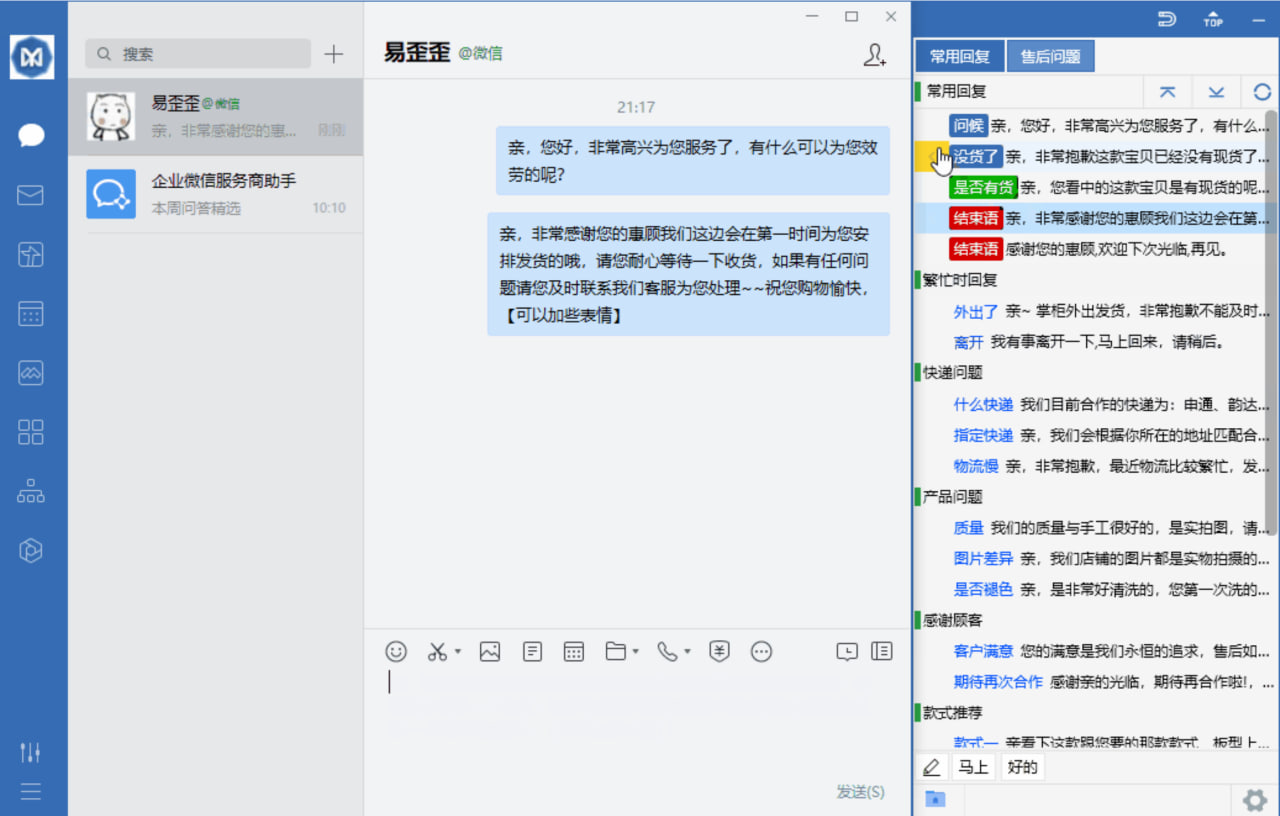Open the Messages view in left sidebar
Viewport: 1280px width, 816px height.
tap(31, 136)
